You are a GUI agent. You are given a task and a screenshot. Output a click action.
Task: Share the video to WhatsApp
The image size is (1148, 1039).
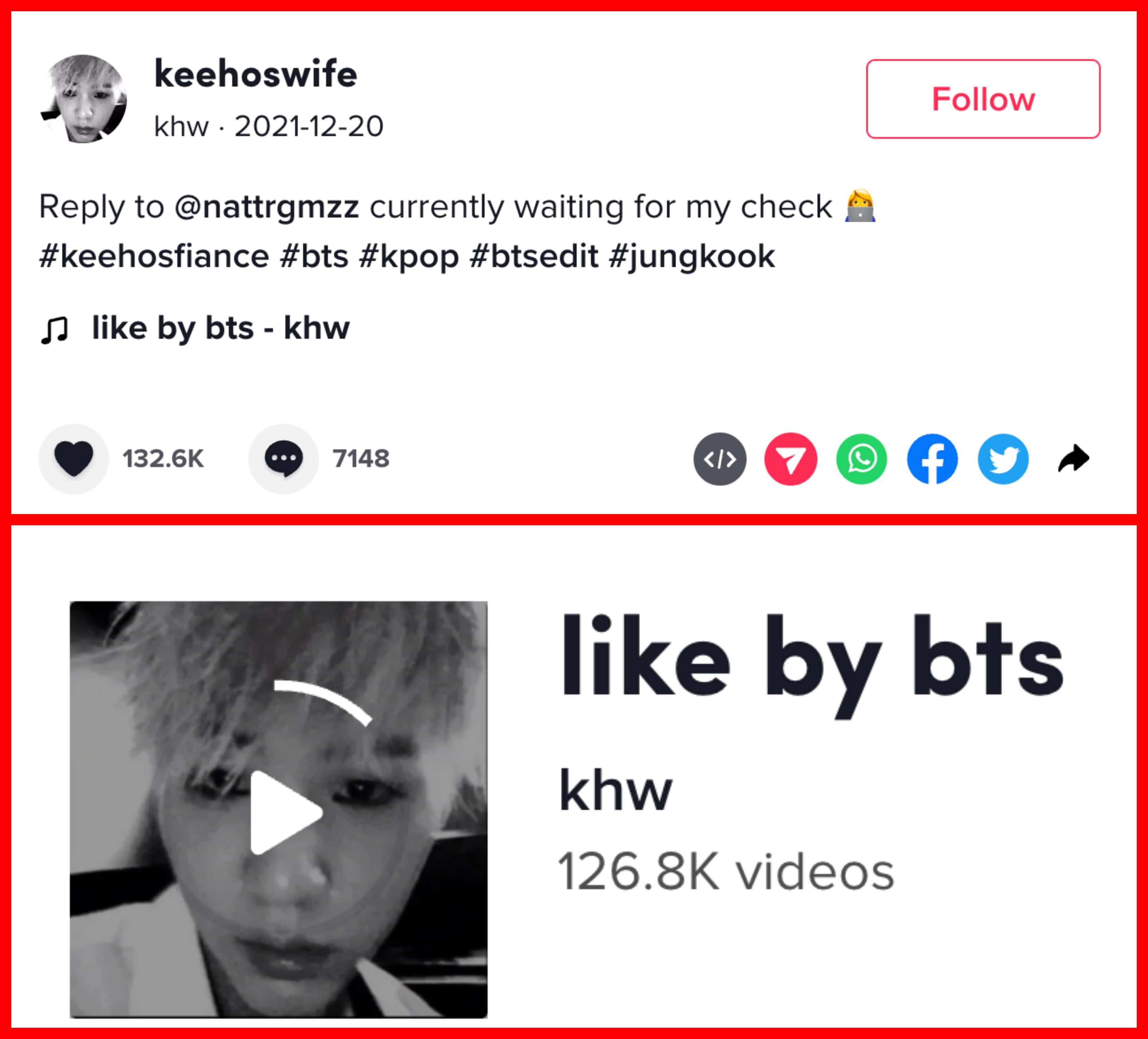coord(862,459)
